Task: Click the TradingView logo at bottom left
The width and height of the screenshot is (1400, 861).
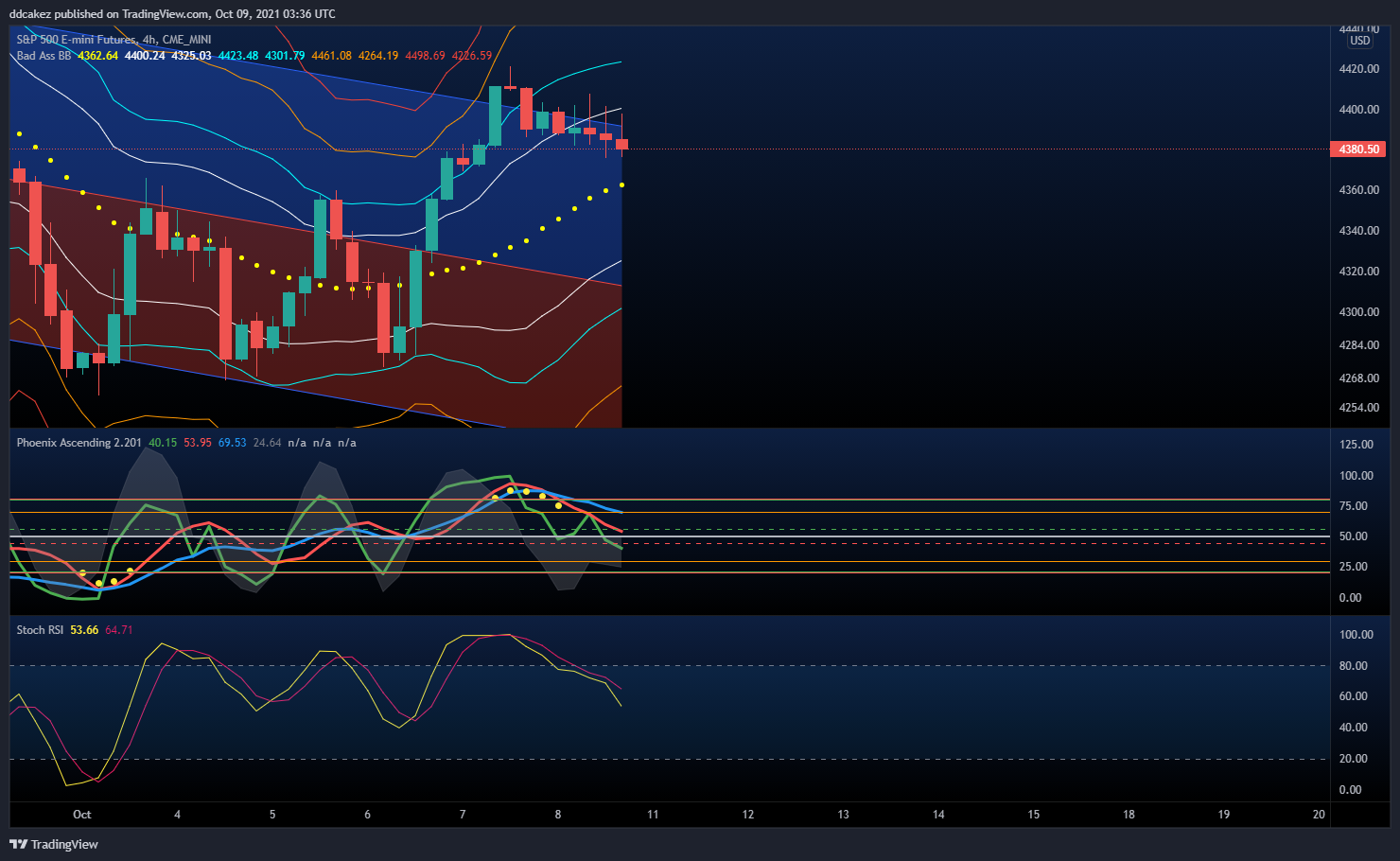Action: point(54,844)
